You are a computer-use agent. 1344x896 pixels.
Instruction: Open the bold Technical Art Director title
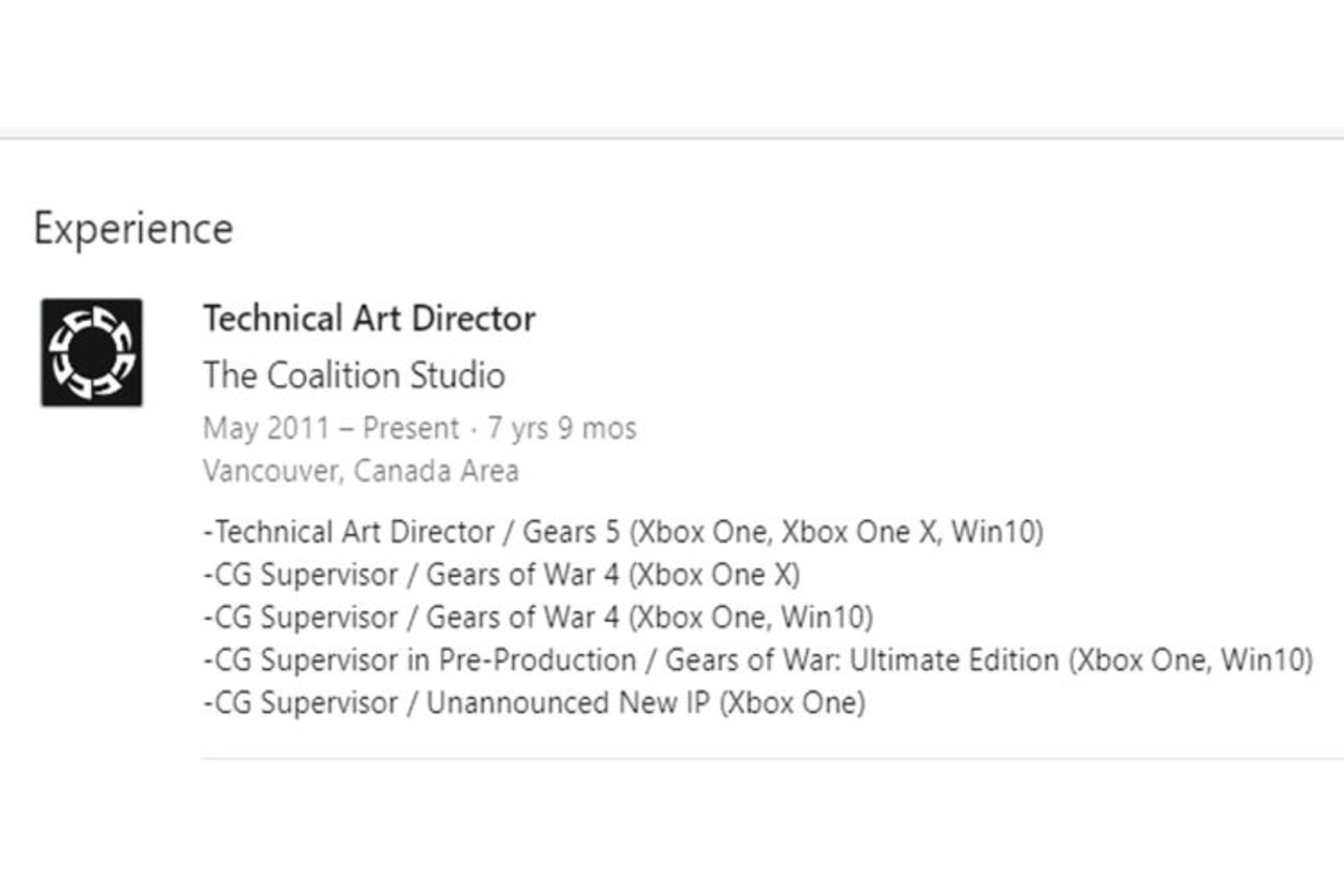(x=369, y=318)
